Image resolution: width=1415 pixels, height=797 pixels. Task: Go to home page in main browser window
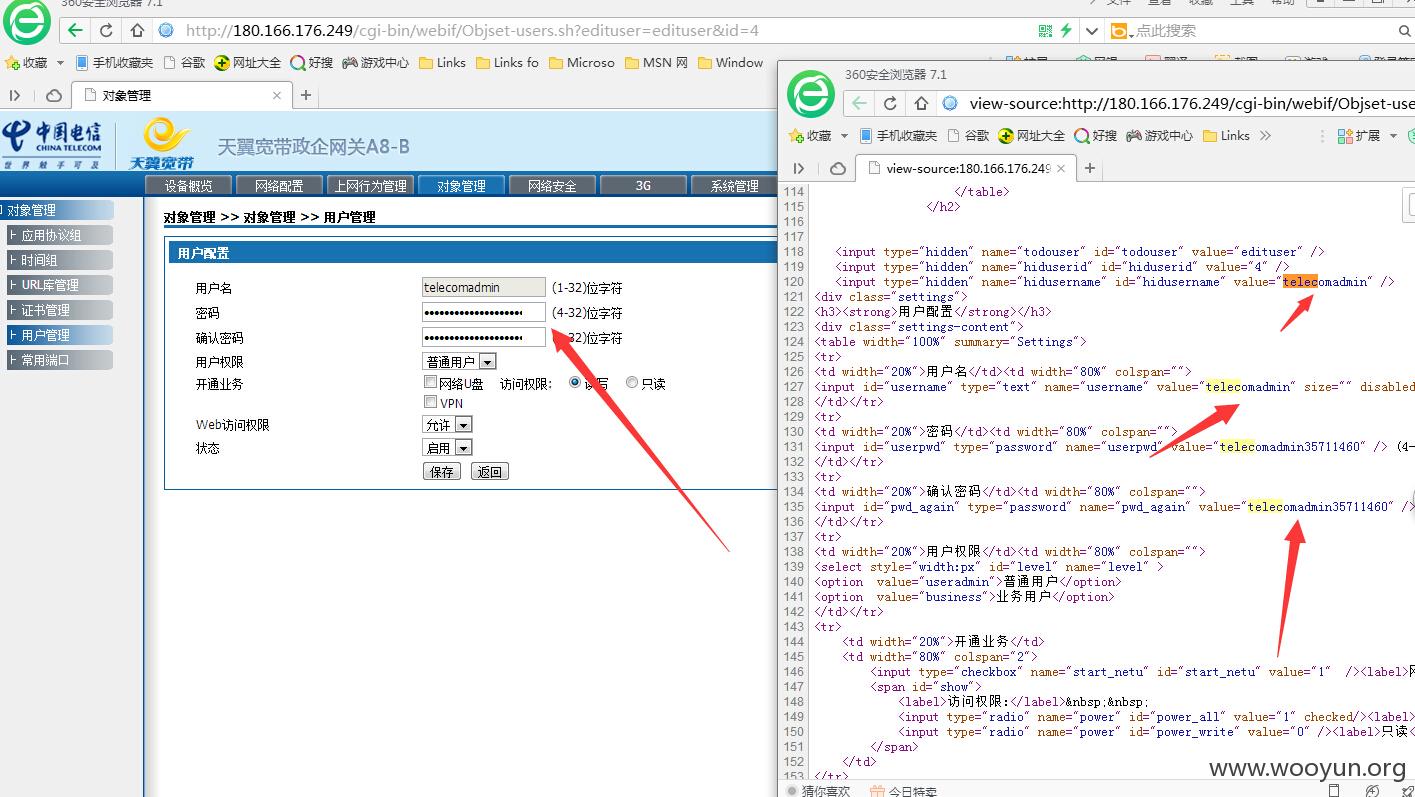tap(137, 31)
